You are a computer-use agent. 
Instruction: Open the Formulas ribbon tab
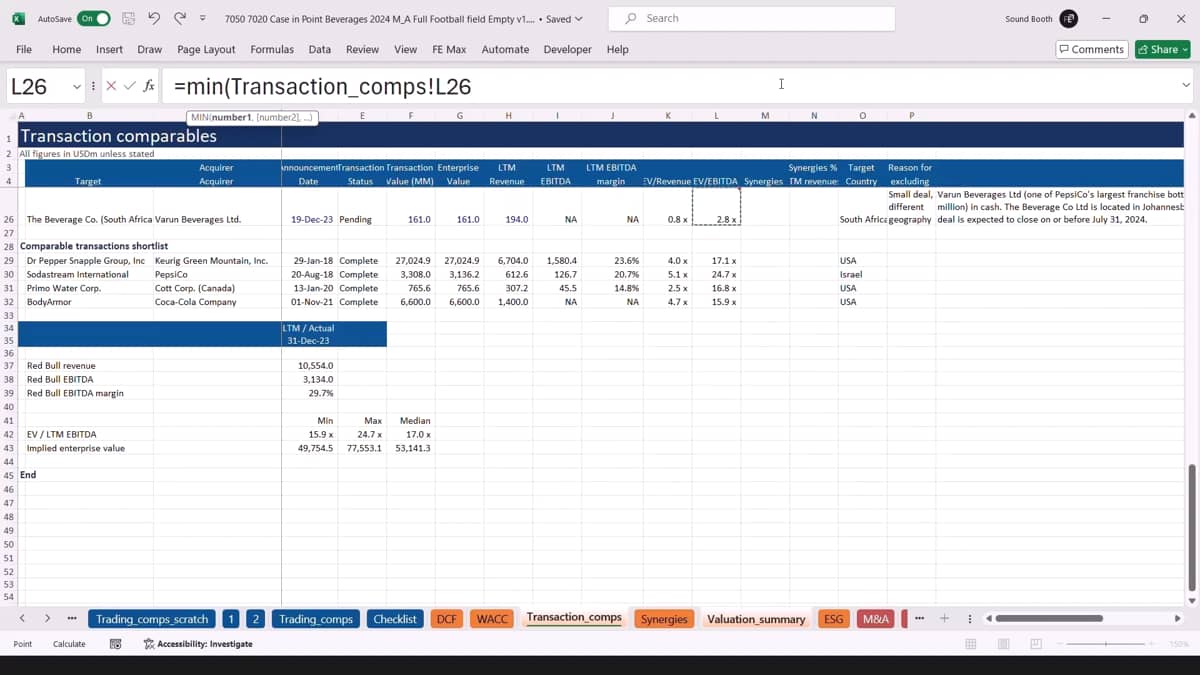click(x=272, y=49)
